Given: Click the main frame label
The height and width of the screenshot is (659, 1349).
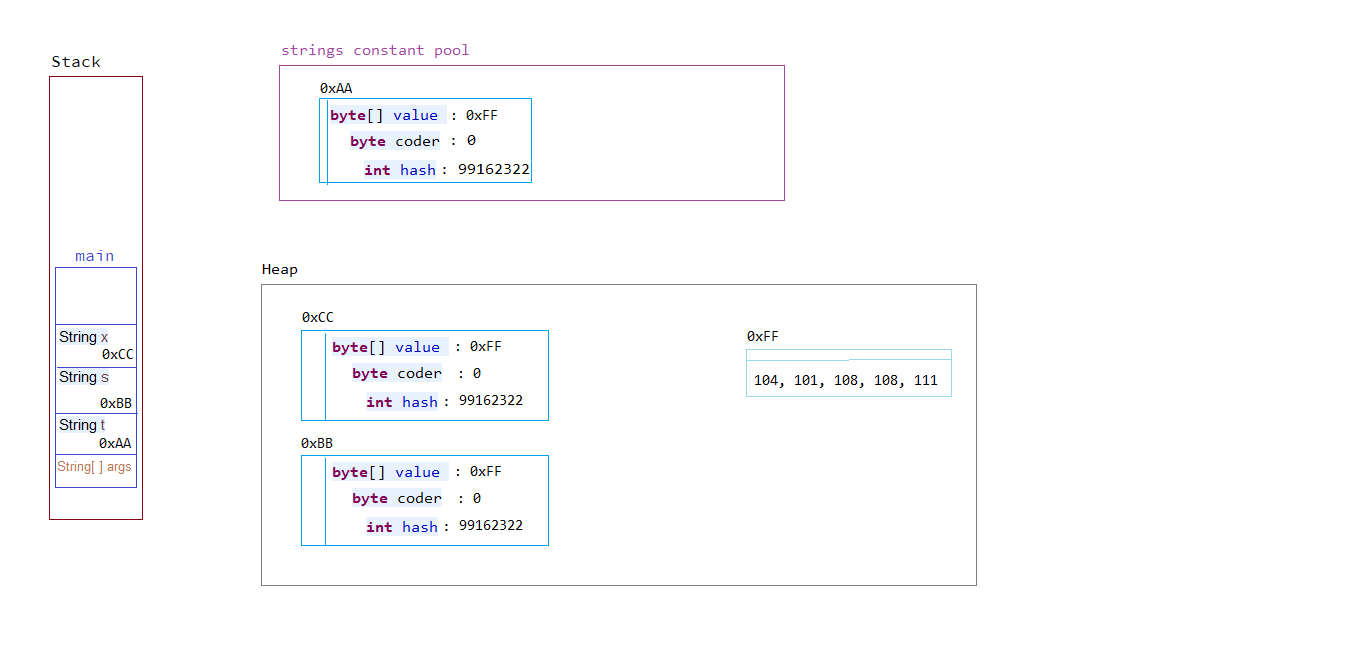Looking at the screenshot, I should [x=95, y=256].
